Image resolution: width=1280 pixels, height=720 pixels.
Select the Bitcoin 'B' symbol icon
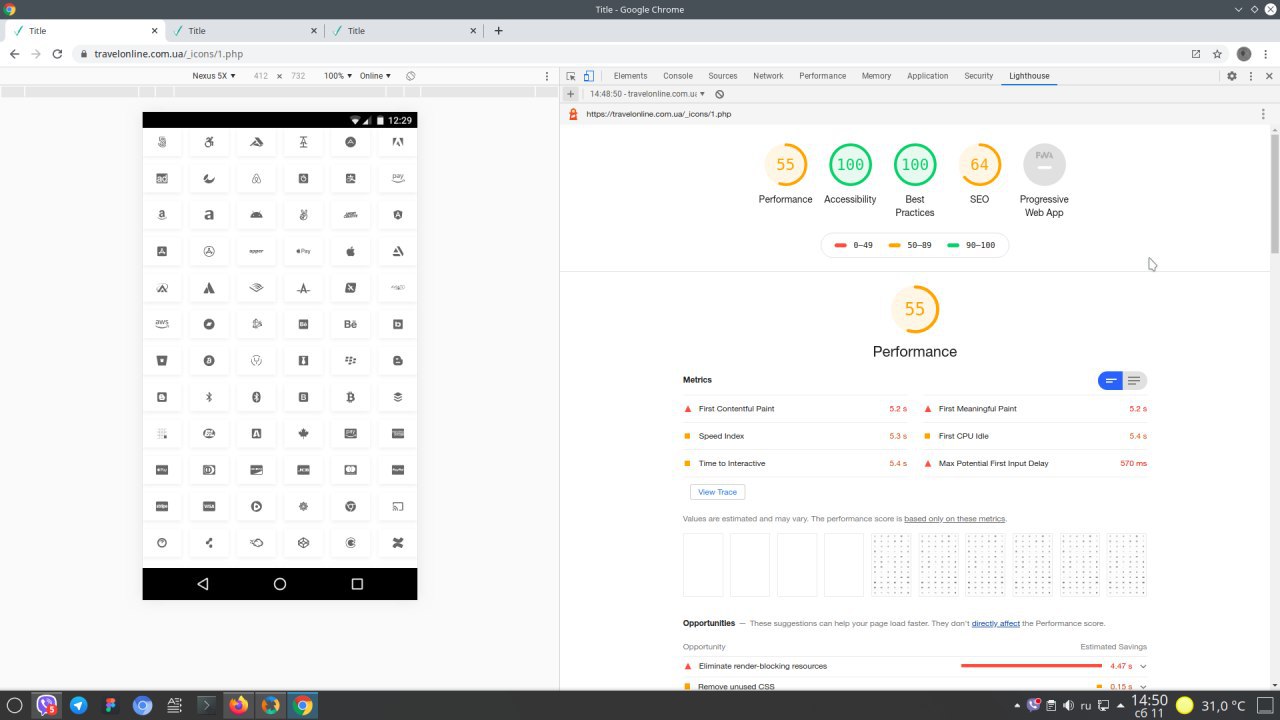tap(350, 397)
